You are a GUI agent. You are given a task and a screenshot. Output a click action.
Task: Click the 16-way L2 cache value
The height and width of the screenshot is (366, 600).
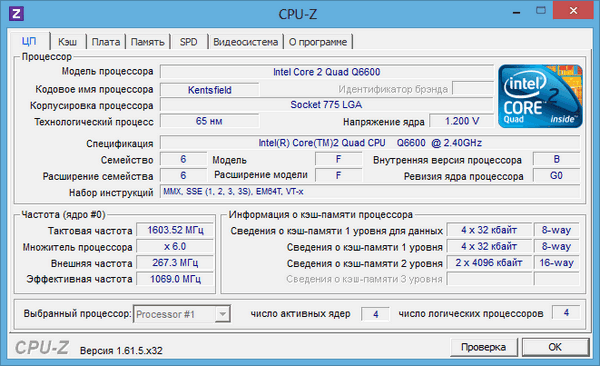[557, 263]
